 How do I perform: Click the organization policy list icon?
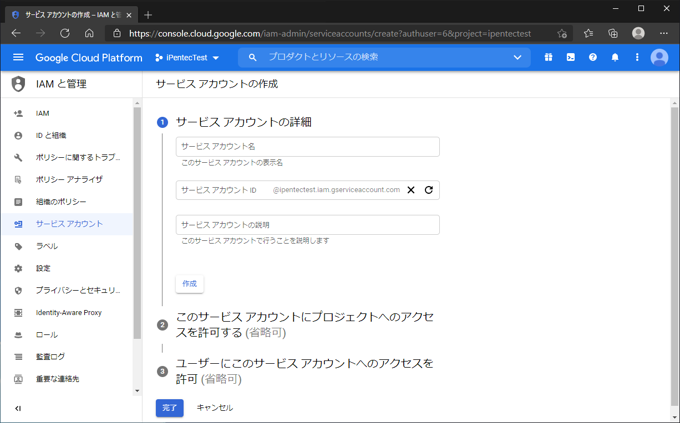(18, 202)
